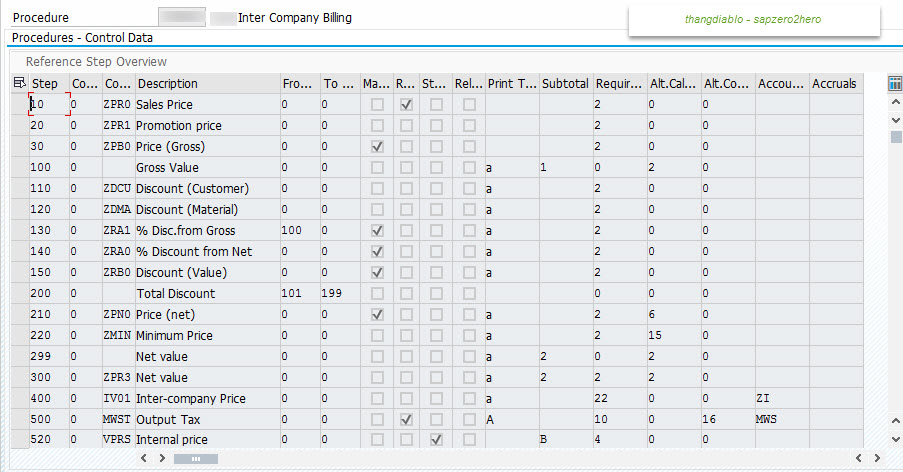
Task: Click the To field showing 199 for Total Discount
Action: tap(340, 294)
